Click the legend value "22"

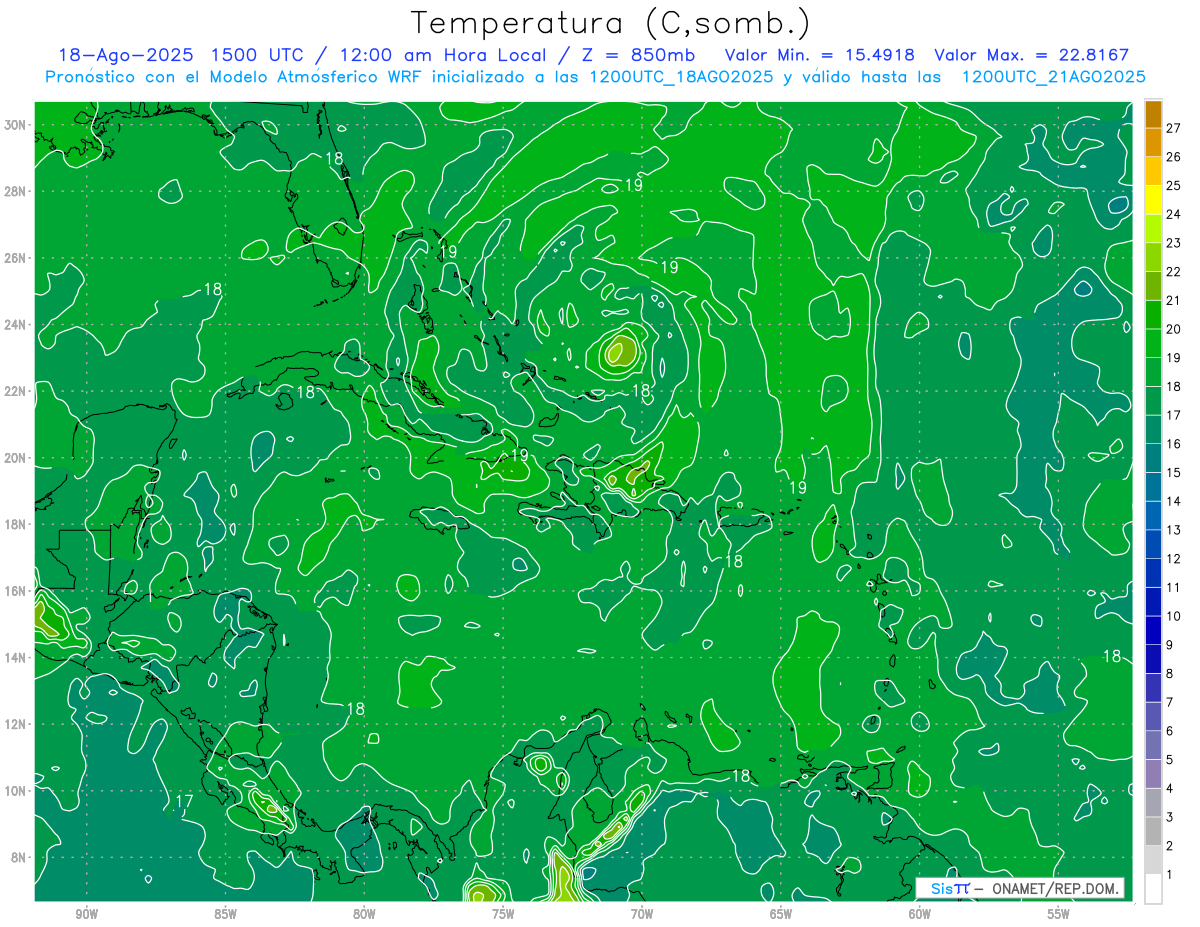click(1173, 272)
